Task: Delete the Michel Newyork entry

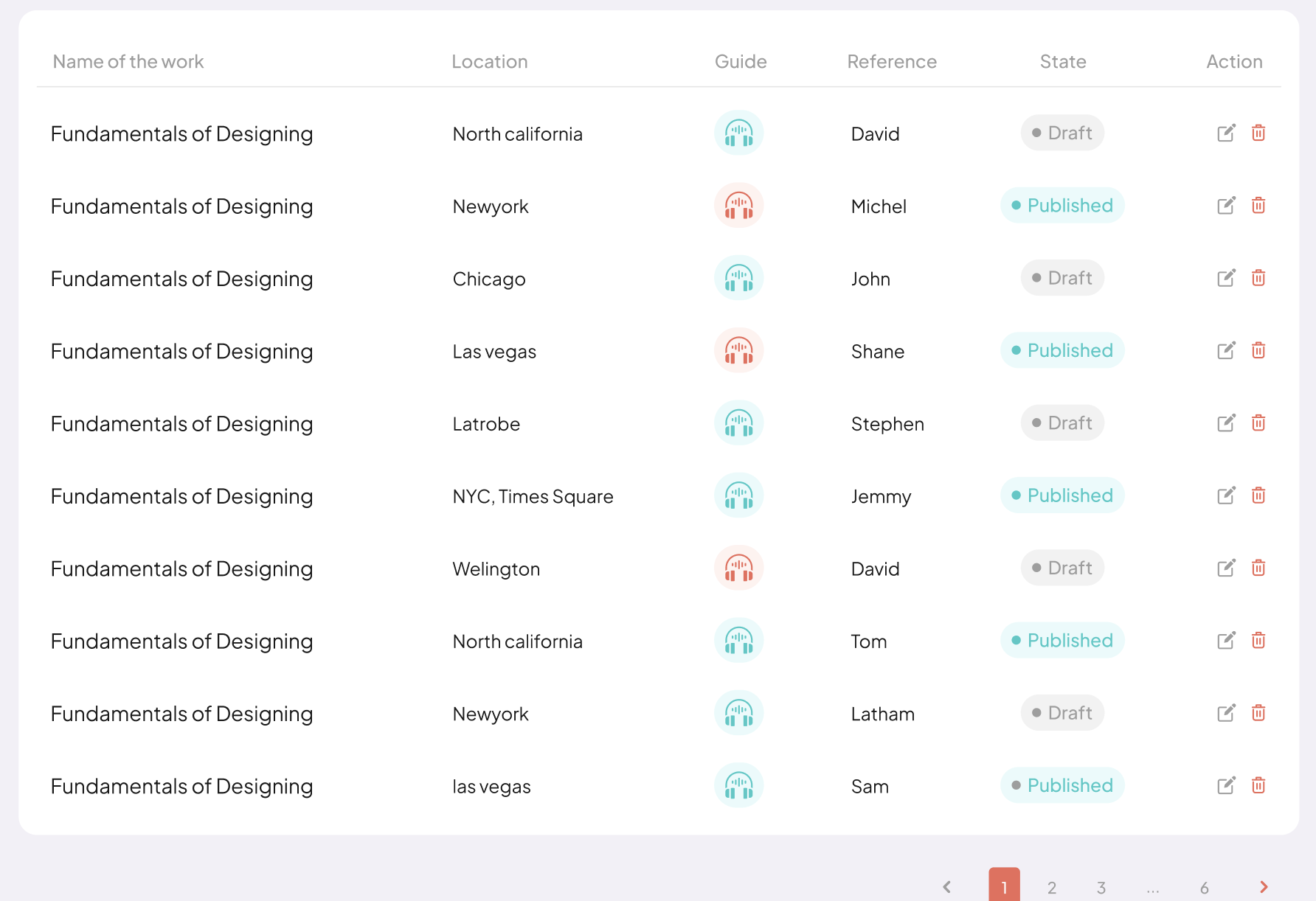Action: 1258,206
